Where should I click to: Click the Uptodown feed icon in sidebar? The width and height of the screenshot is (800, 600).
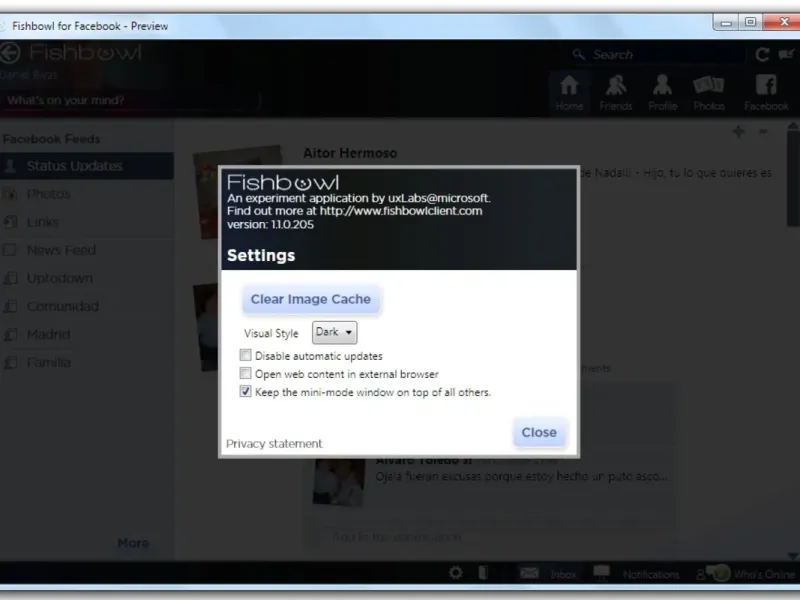[10, 278]
